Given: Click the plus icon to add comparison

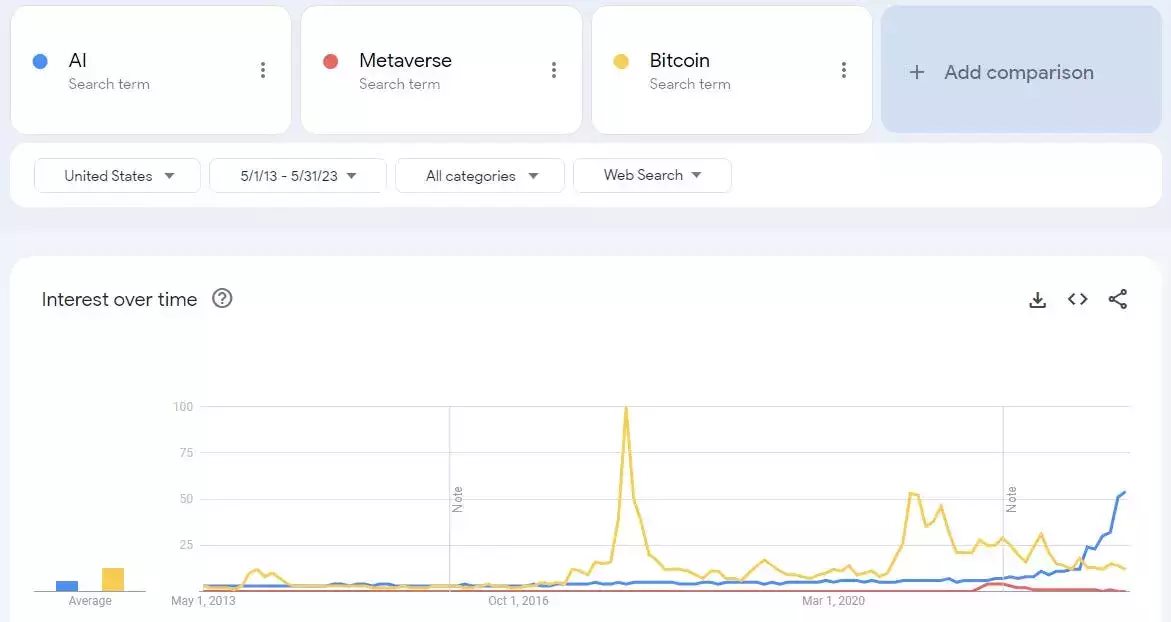Looking at the screenshot, I should point(916,72).
